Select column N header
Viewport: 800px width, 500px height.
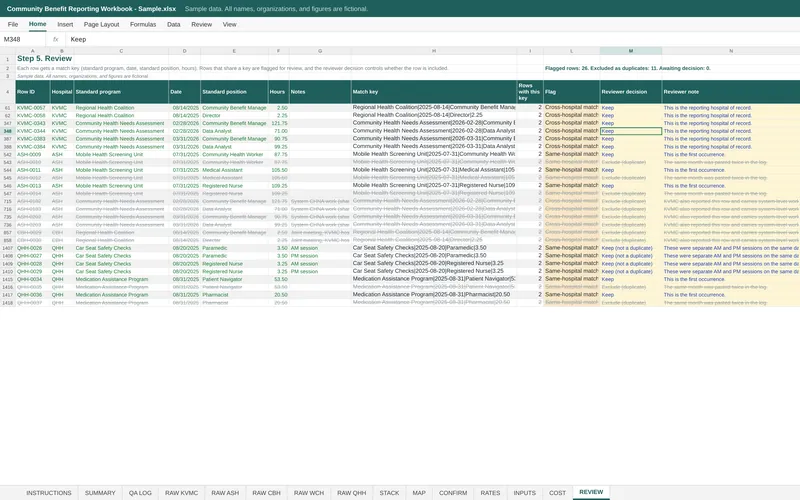pyautogui.click(x=731, y=51)
